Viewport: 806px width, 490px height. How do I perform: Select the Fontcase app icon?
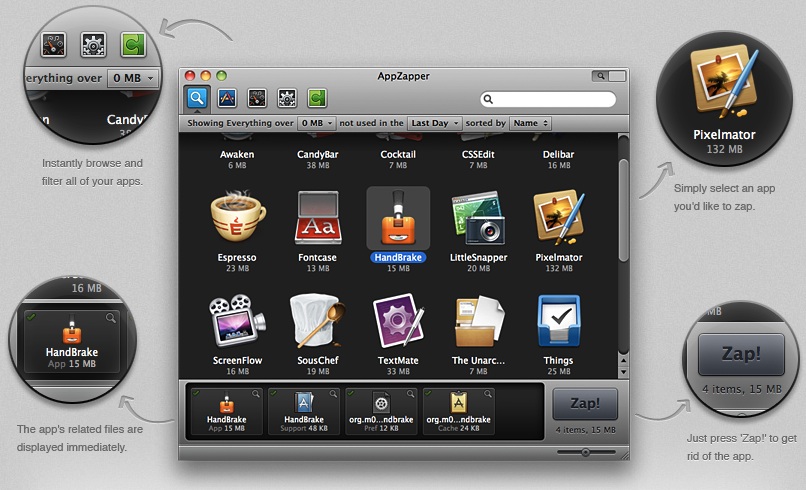tap(318, 218)
